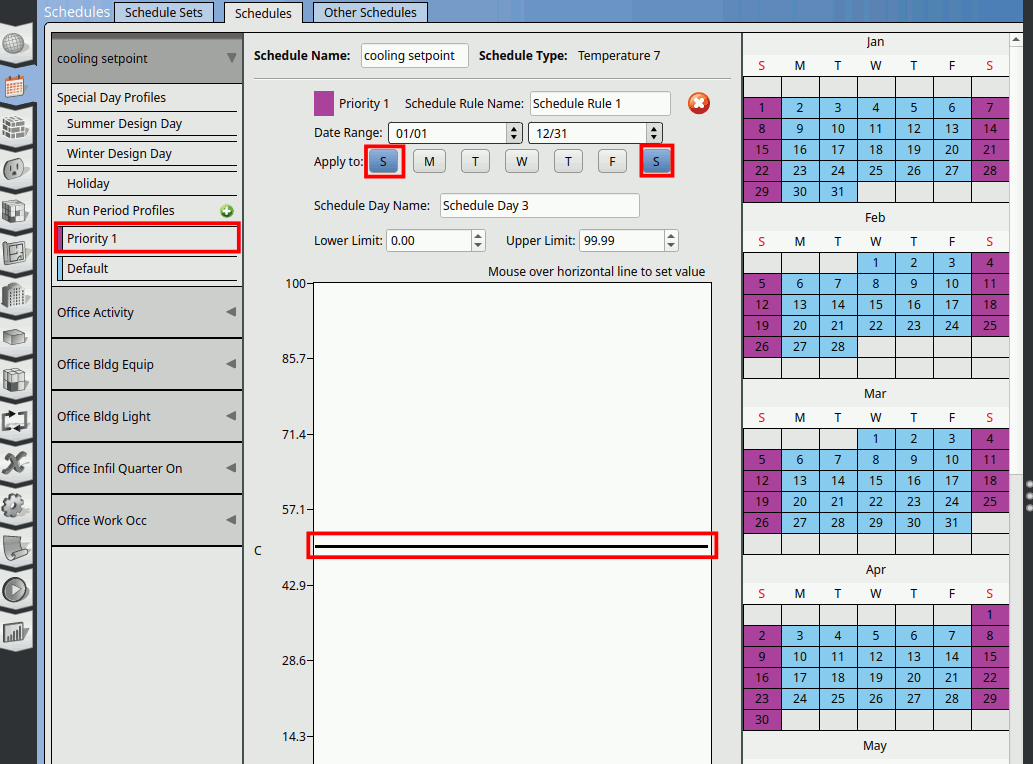Open Constructions brick wall icon tab
The height and width of the screenshot is (764, 1033).
14,128
